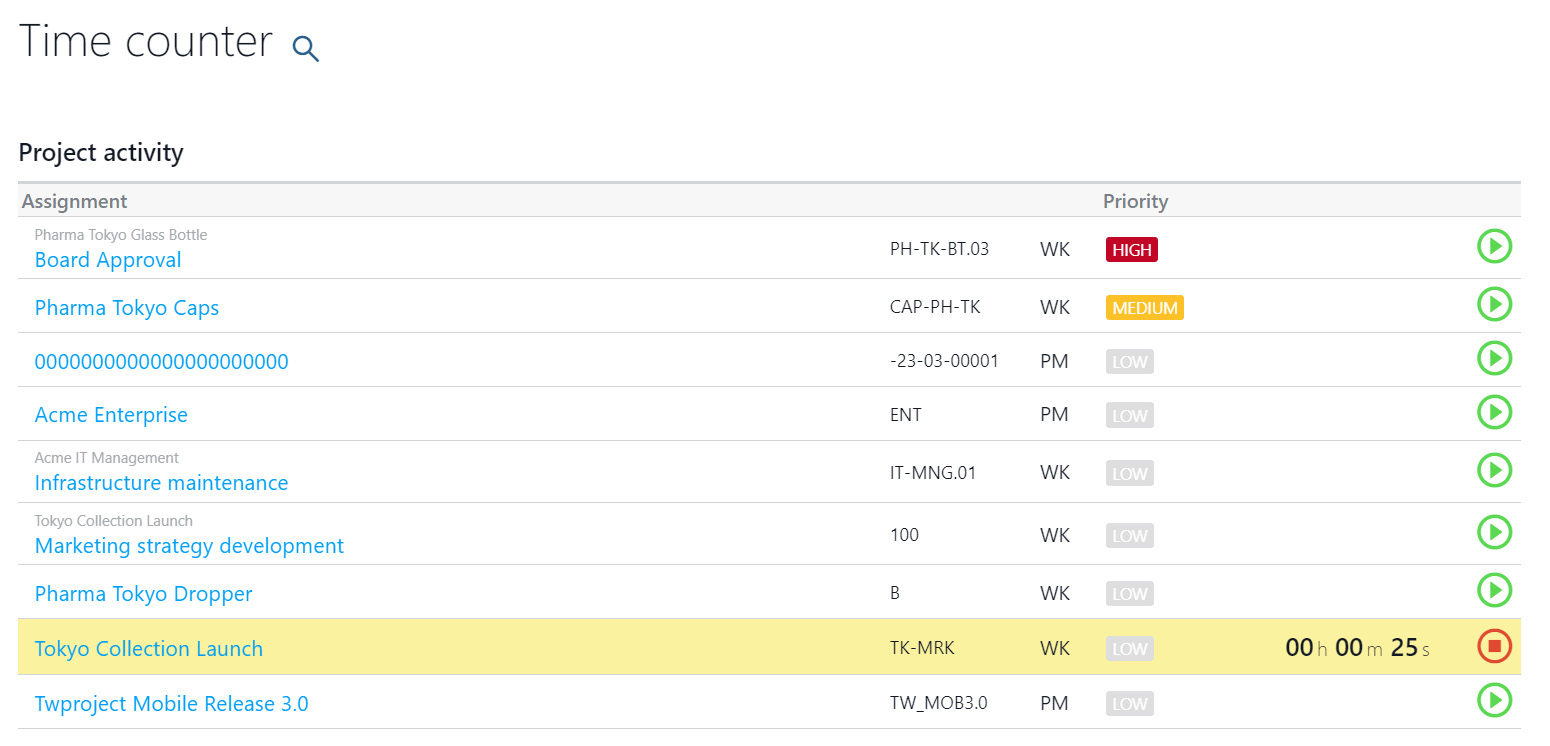Click the HIGH priority badge on Board Approval
The width and height of the screenshot is (1550, 746).
(x=1131, y=249)
